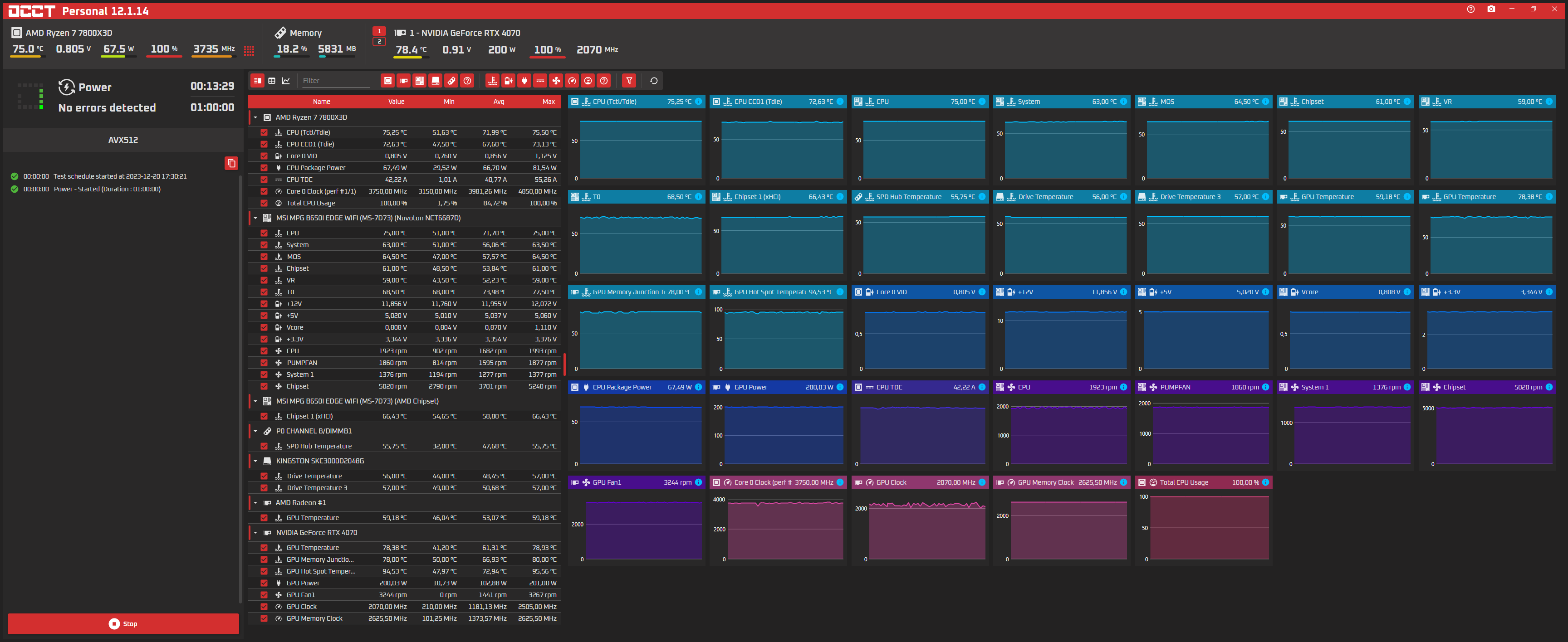The height and width of the screenshot is (642, 1568).
Task: Collapse the KINGSTON SKC3000D2048G group
Action: click(x=255, y=461)
